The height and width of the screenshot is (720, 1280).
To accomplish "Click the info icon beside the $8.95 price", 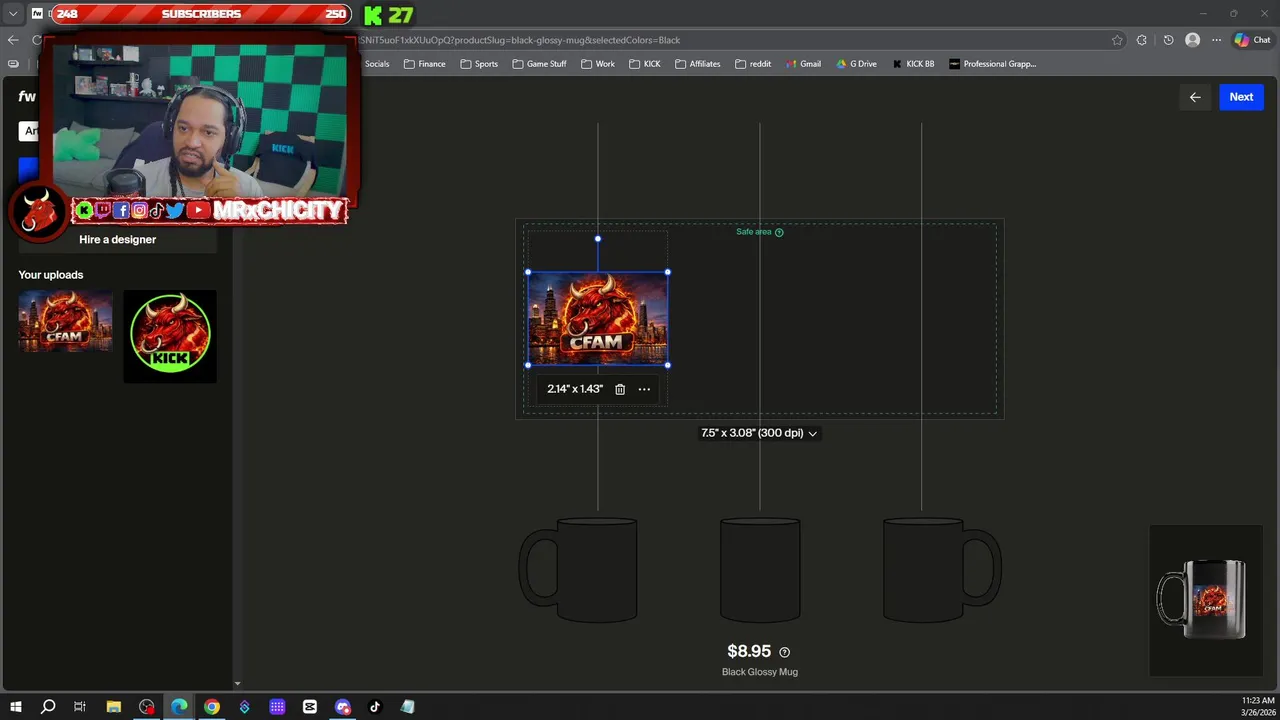I will point(784,652).
